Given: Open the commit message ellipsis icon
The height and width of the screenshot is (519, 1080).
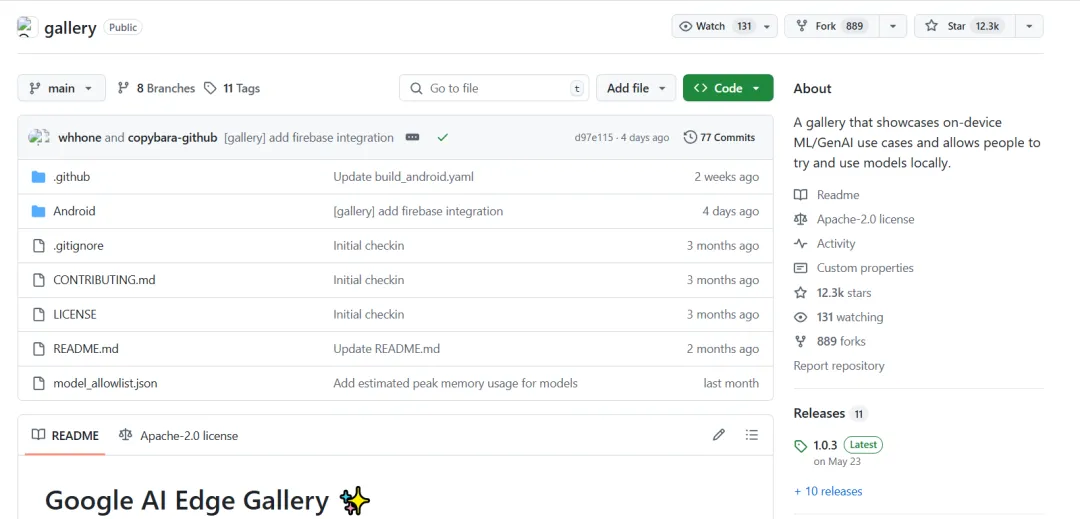Looking at the screenshot, I should click(x=412, y=138).
